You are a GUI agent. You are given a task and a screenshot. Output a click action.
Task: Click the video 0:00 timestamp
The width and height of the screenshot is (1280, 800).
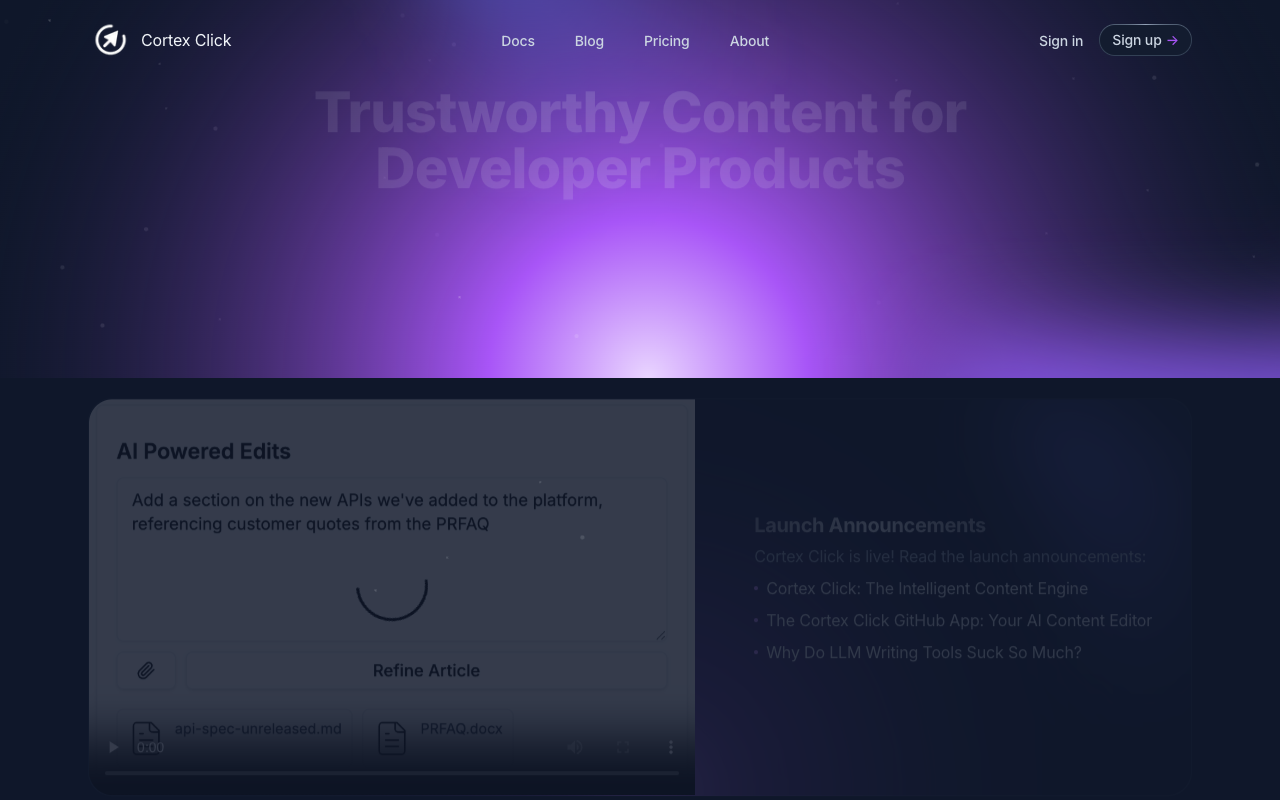point(150,747)
